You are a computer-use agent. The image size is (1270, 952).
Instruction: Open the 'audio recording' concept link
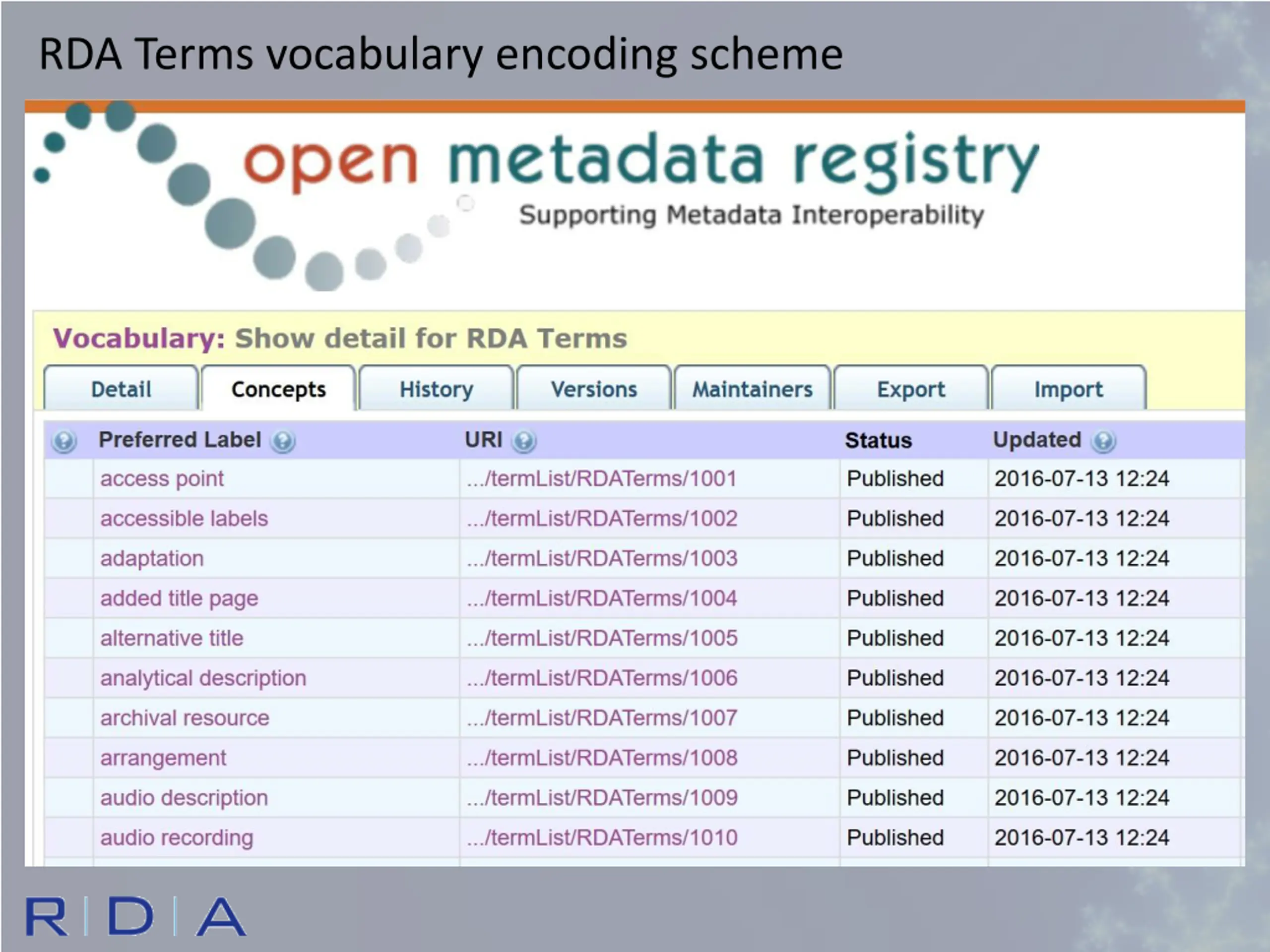point(177,837)
